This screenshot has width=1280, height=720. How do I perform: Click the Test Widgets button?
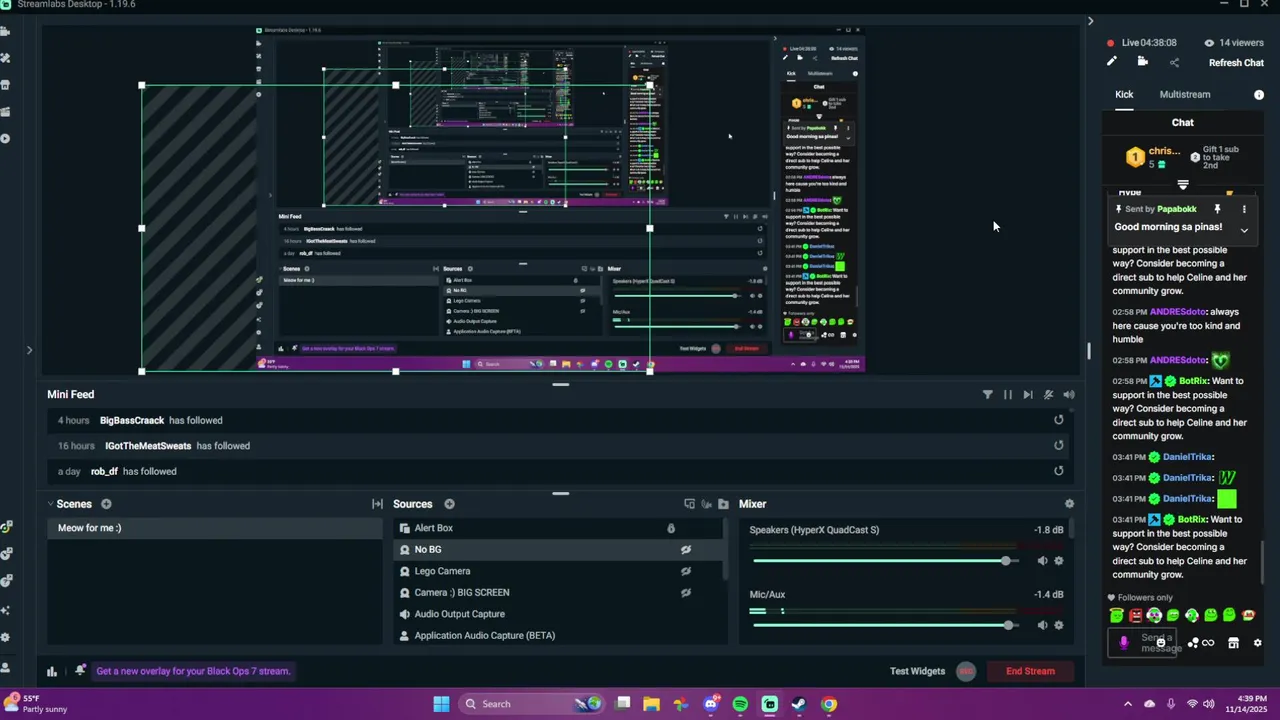917,671
